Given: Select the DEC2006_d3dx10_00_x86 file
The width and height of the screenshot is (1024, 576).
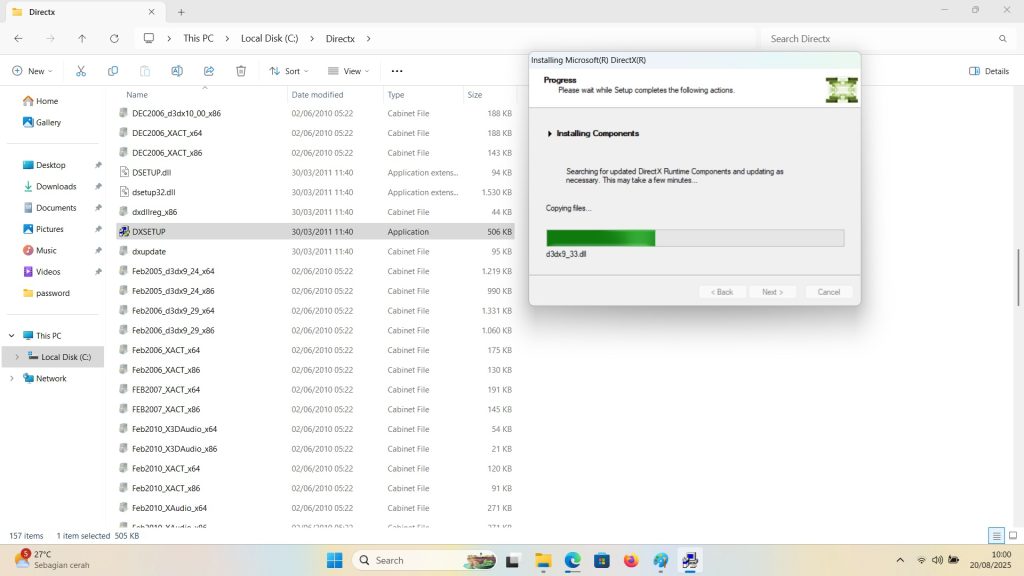Looking at the screenshot, I should click(x=315, y=113).
